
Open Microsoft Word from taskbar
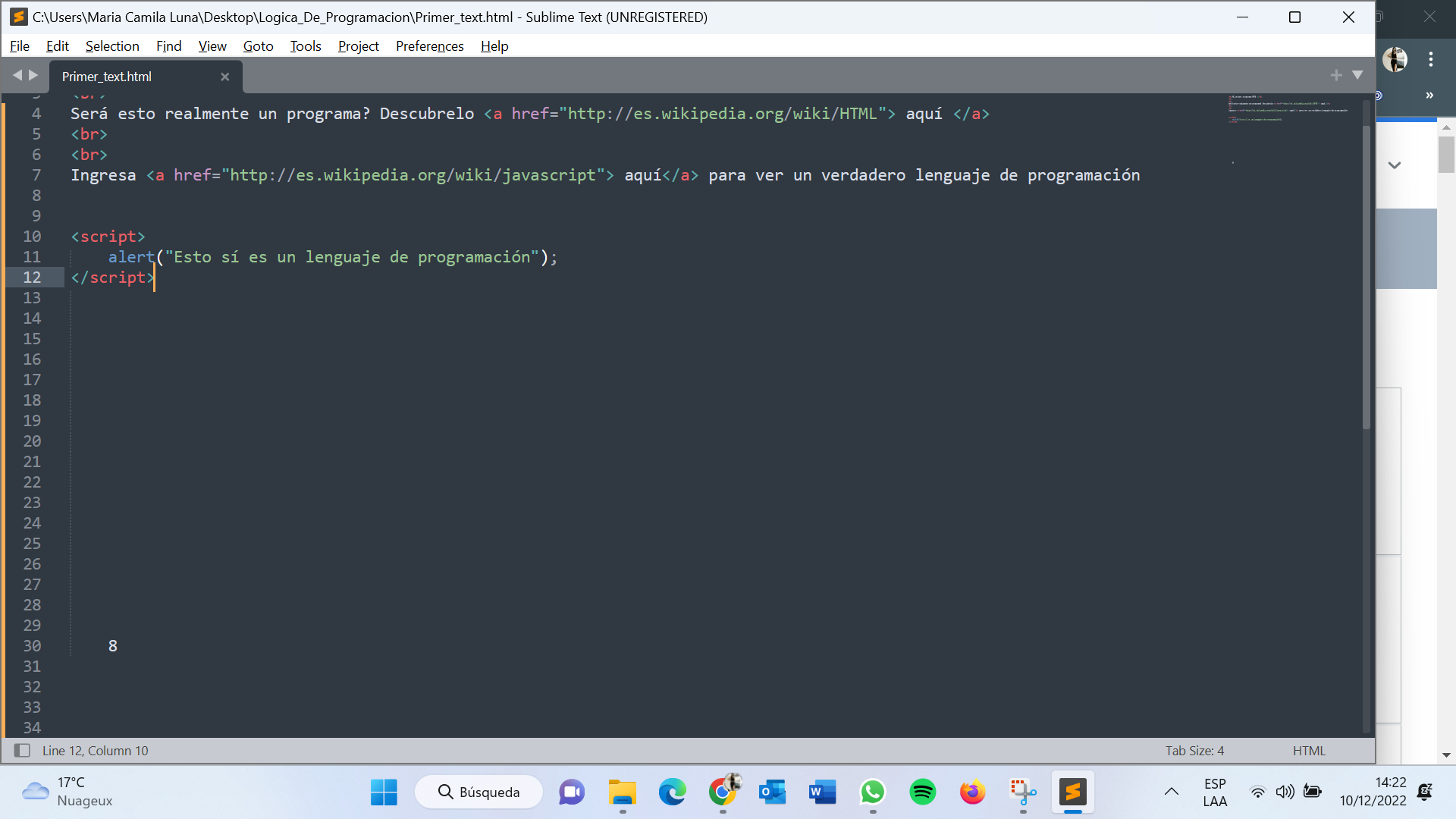pyautogui.click(x=823, y=792)
